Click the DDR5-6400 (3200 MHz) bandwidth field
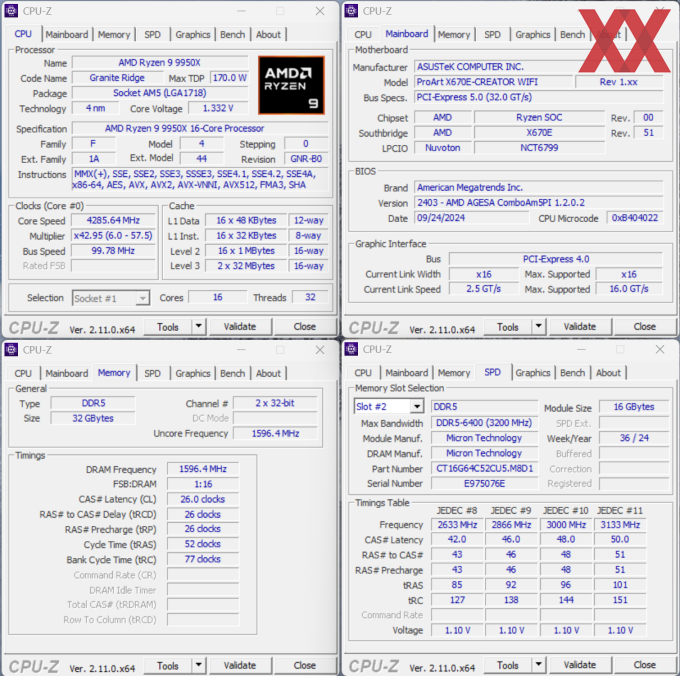 pyautogui.click(x=484, y=423)
